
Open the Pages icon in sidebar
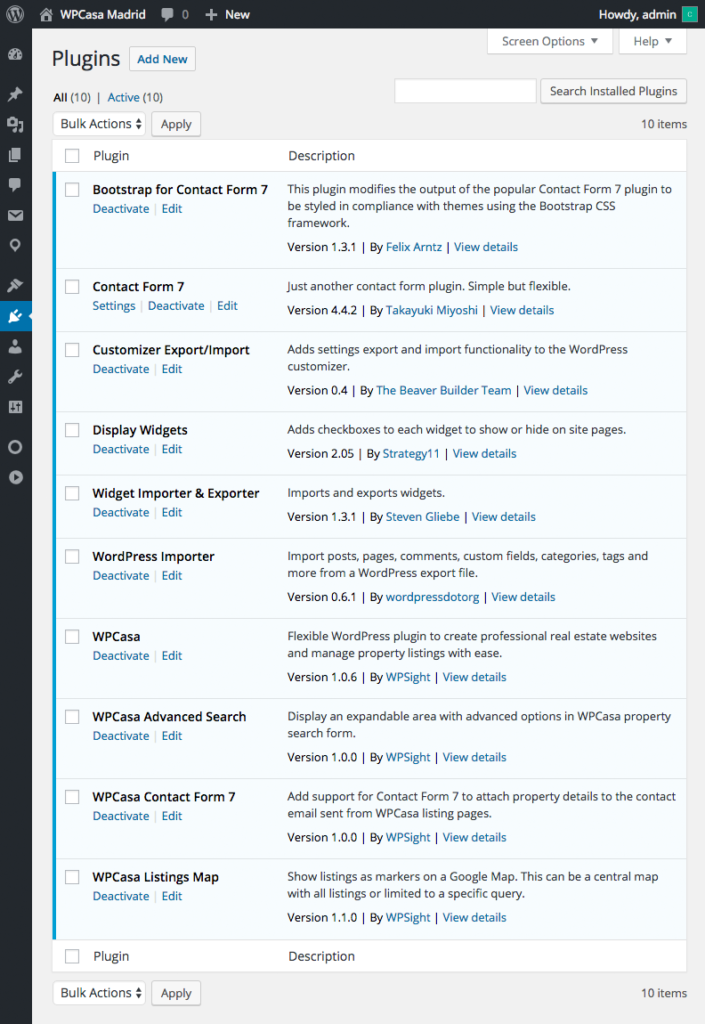[15, 155]
